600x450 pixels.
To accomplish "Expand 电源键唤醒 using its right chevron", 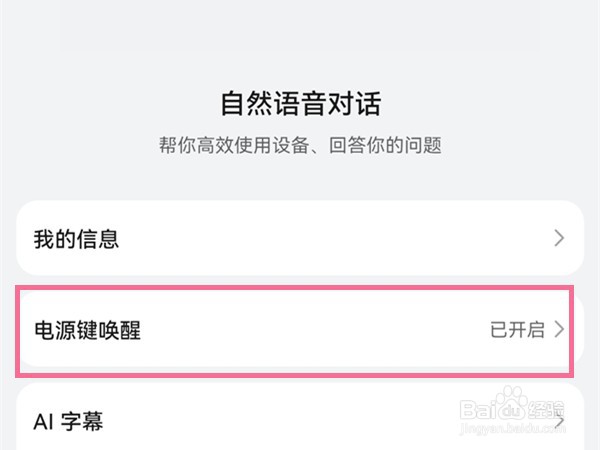I will tap(559, 329).
